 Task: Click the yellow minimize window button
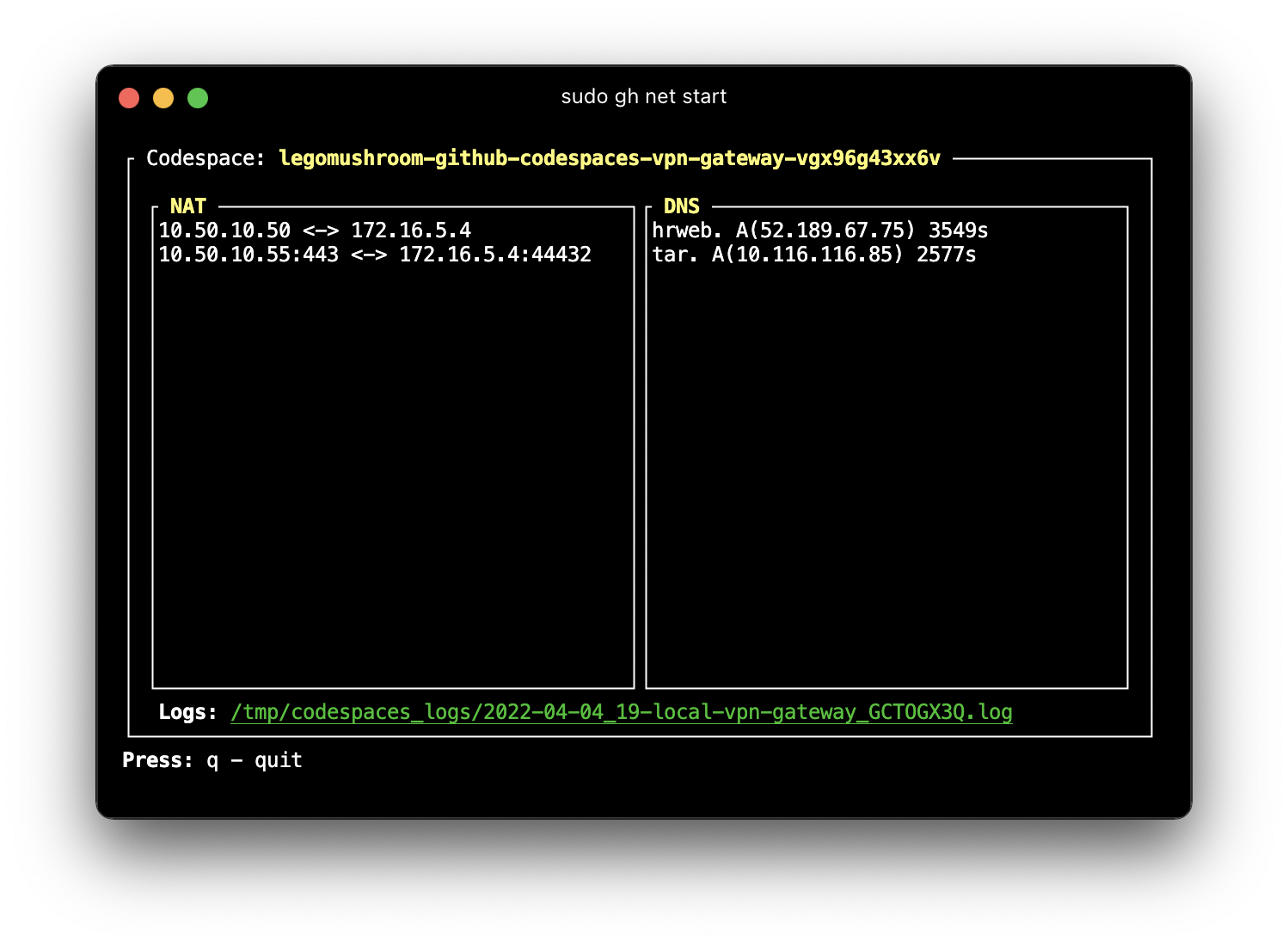click(x=163, y=98)
